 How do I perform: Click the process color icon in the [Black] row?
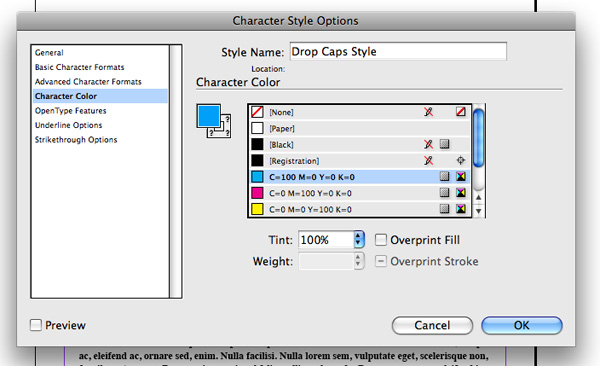click(x=444, y=144)
